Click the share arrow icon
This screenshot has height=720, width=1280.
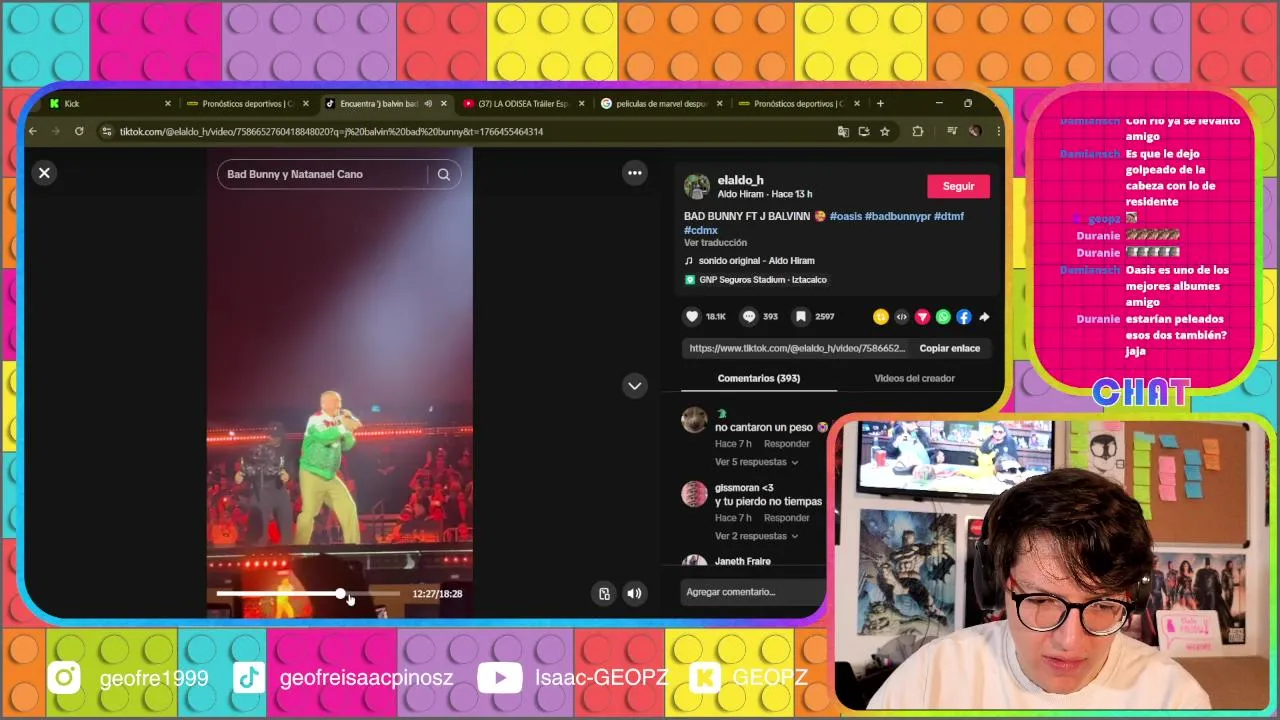pyautogui.click(x=984, y=317)
